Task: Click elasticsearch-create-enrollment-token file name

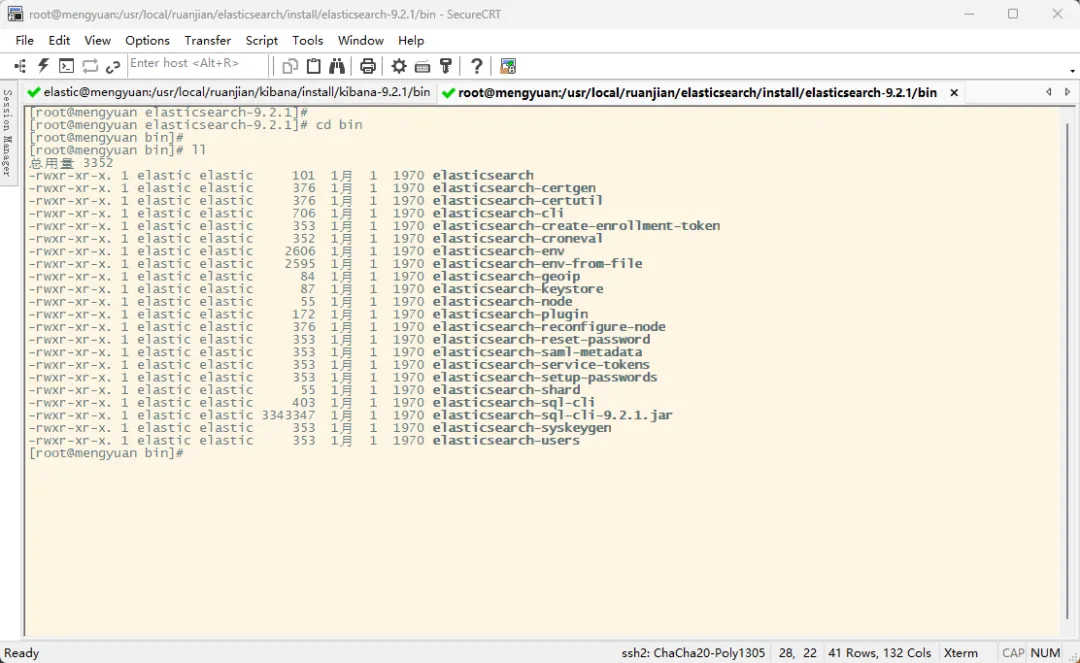Action: click(x=577, y=226)
